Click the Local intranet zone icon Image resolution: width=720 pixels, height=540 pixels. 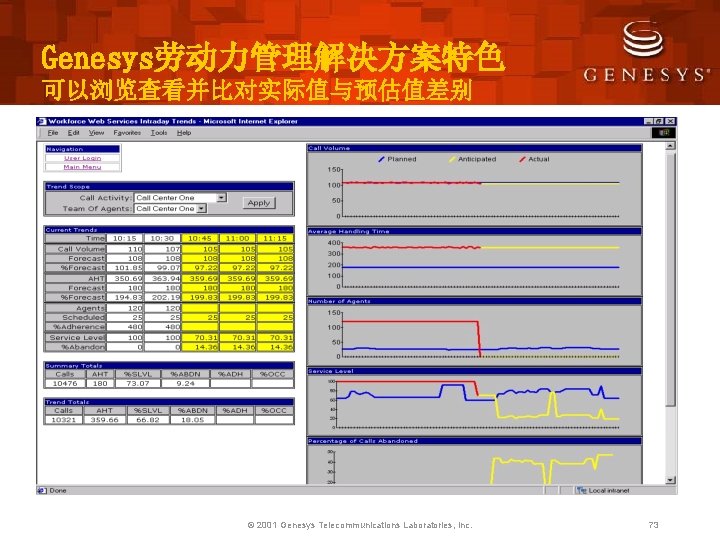pyautogui.click(x=582, y=490)
